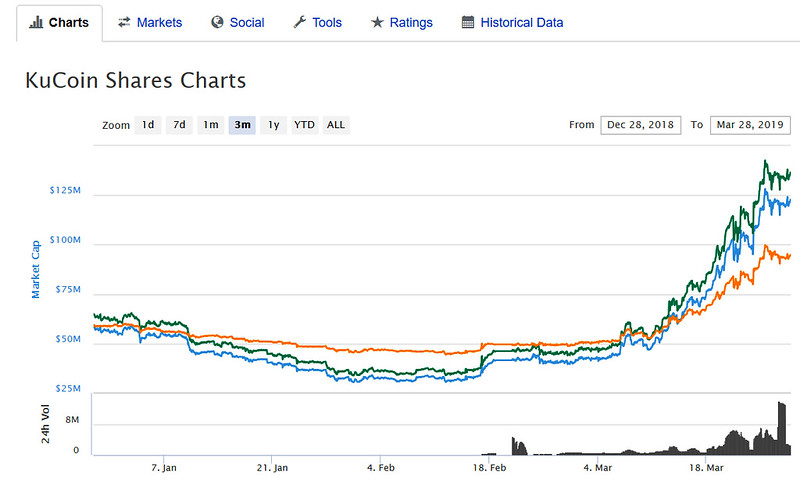
Task: Choose the 1y zoom range
Action: (273, 125)
